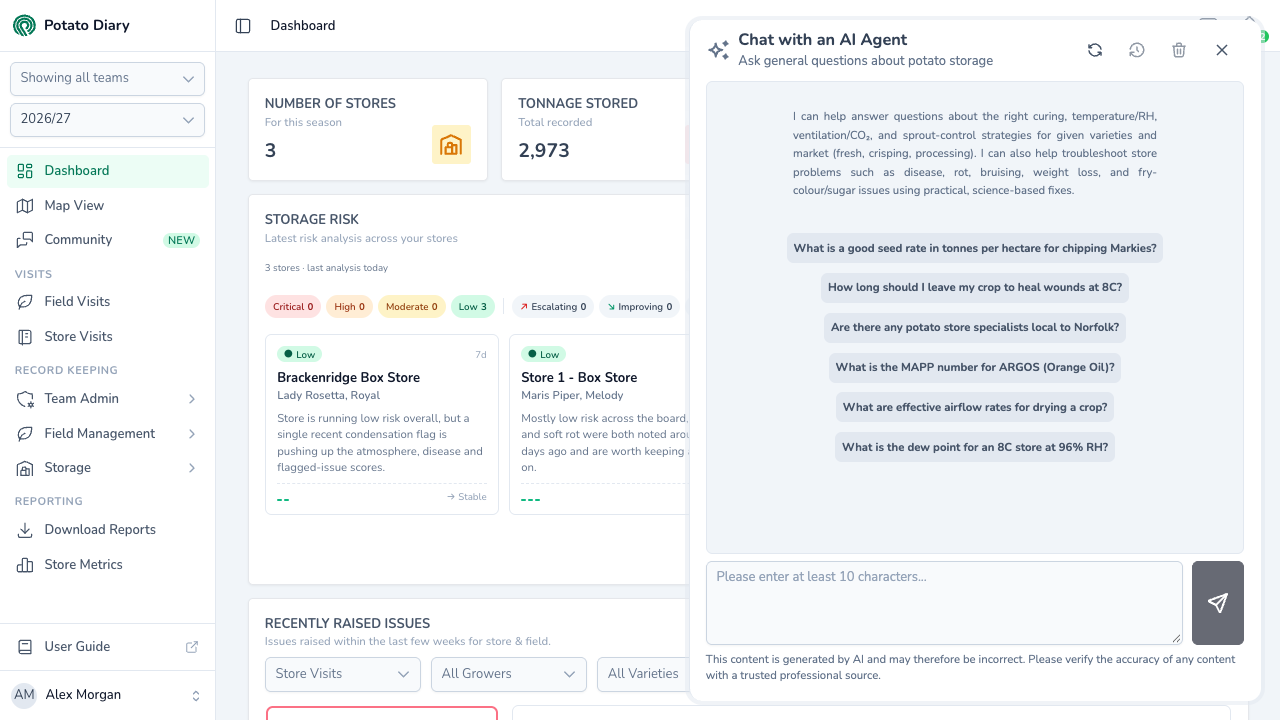
Task: Click the Potato Diary logo icon
Action: point(24,25)
